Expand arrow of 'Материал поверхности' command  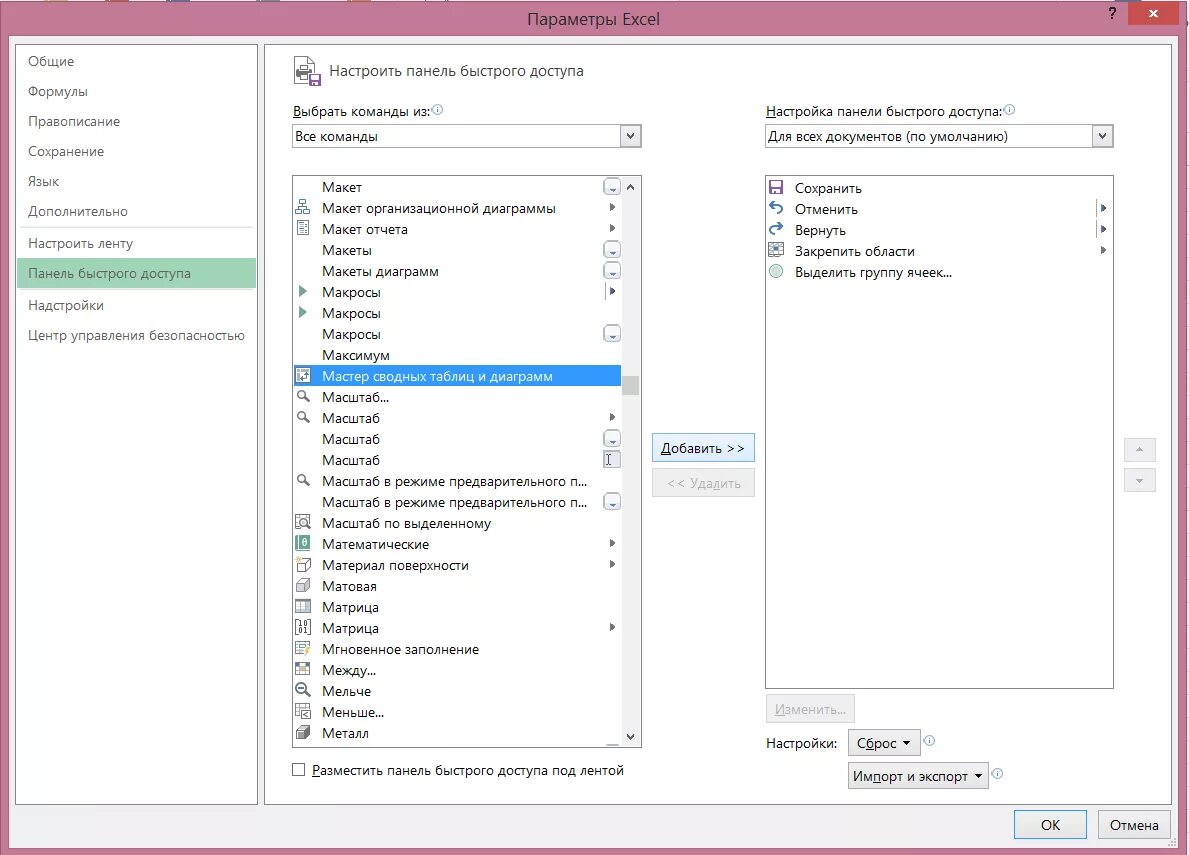pyautogui.click(x=612, y=565)
